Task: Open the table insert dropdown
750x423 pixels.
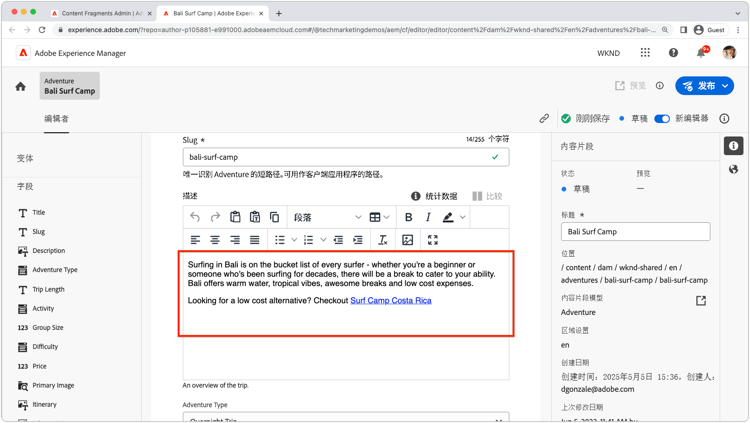Action: coord(379,217)
